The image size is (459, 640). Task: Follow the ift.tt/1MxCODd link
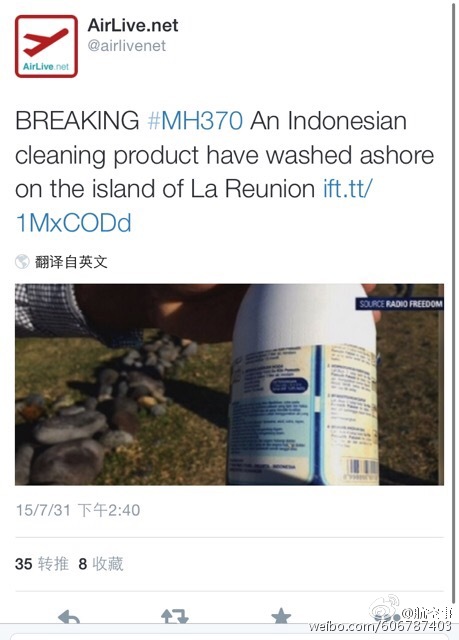point(194,206)
